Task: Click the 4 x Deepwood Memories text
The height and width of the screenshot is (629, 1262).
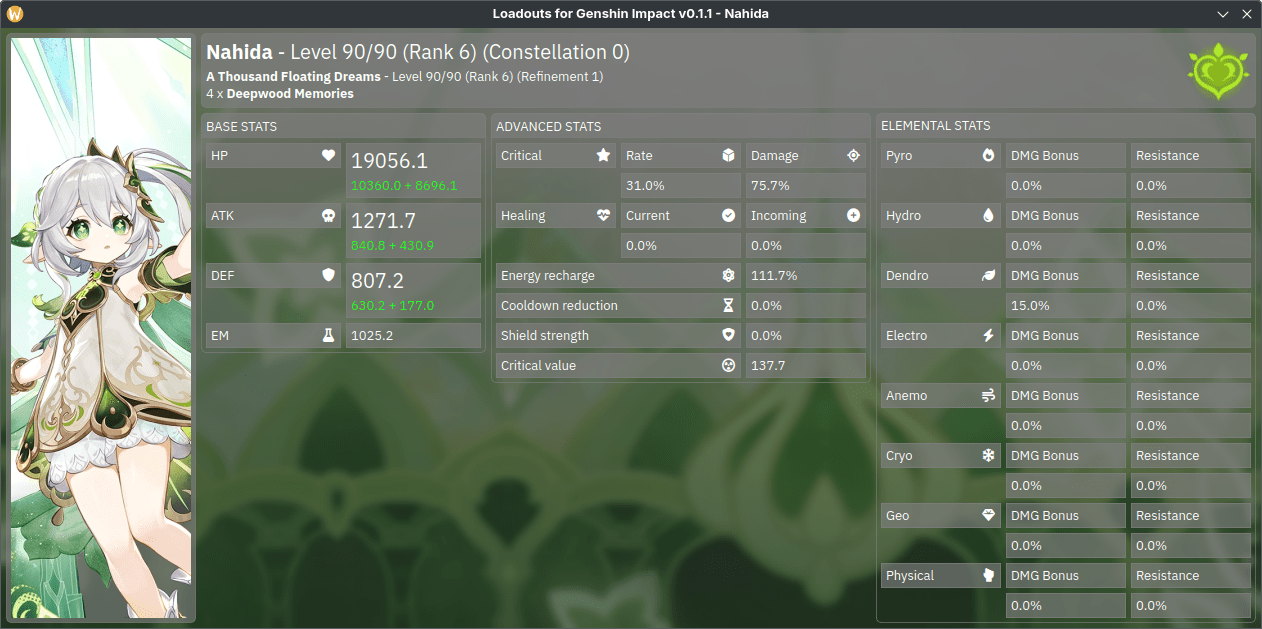Action: pos(280,94)
